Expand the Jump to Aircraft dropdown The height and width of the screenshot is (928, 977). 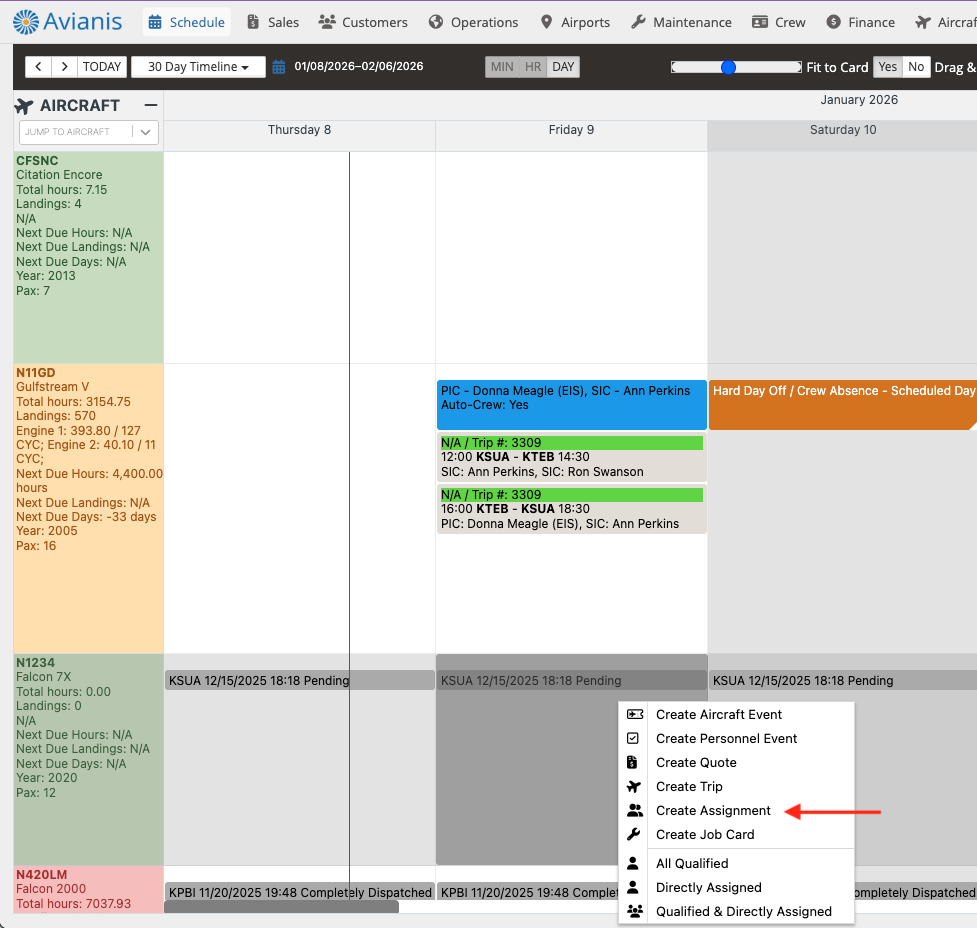[146, 132]
